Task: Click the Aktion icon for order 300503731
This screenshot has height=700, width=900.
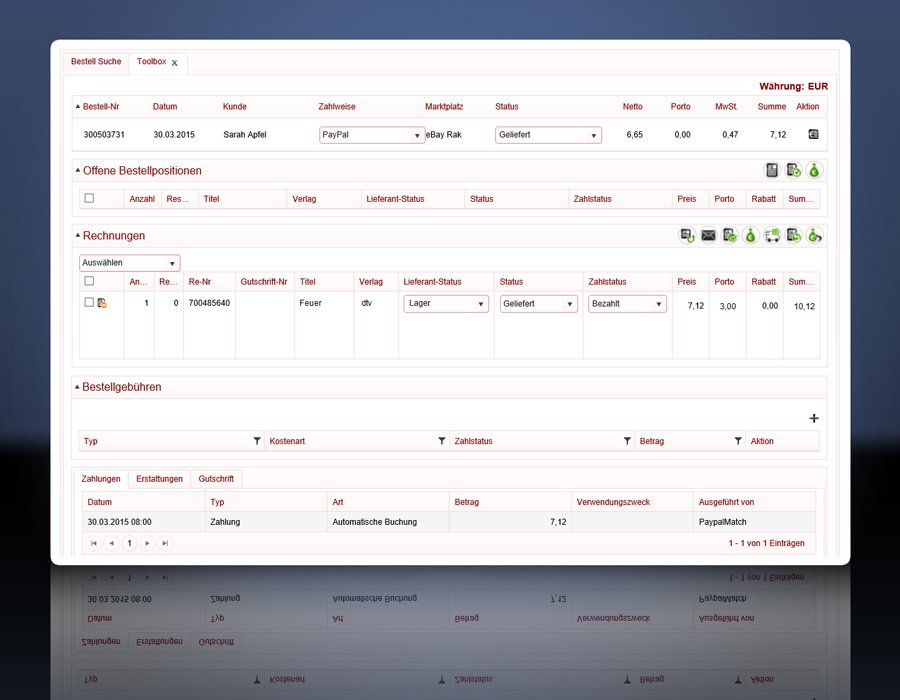Action: (813, 134)
